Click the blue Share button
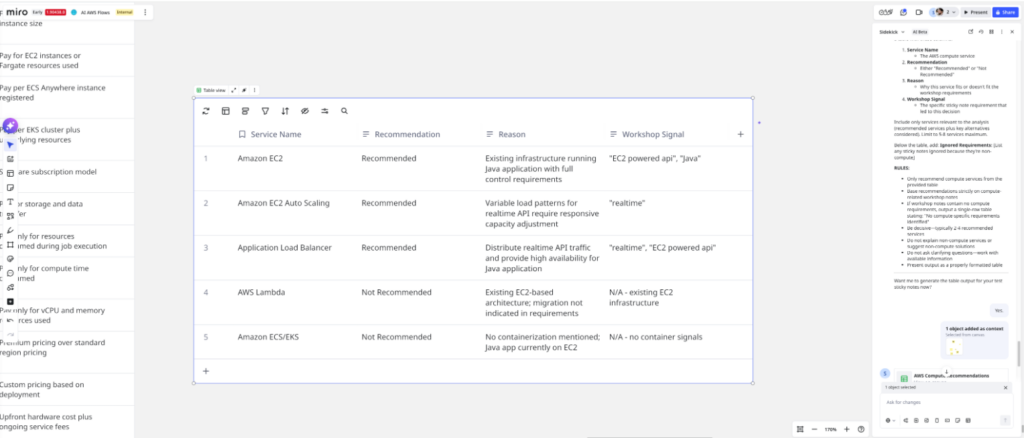The image size is (1024, 438). (x=1005, y=12)
